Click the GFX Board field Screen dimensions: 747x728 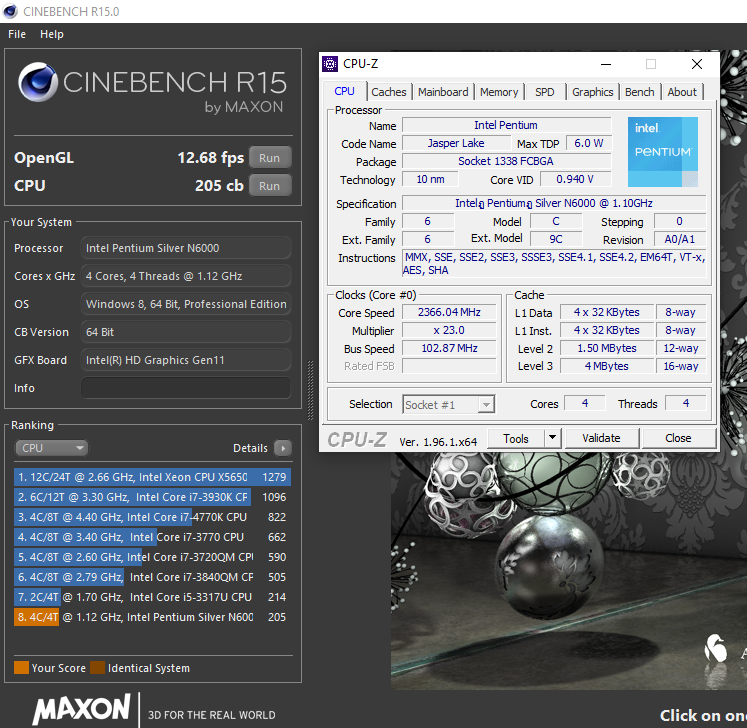click(186, 360)
